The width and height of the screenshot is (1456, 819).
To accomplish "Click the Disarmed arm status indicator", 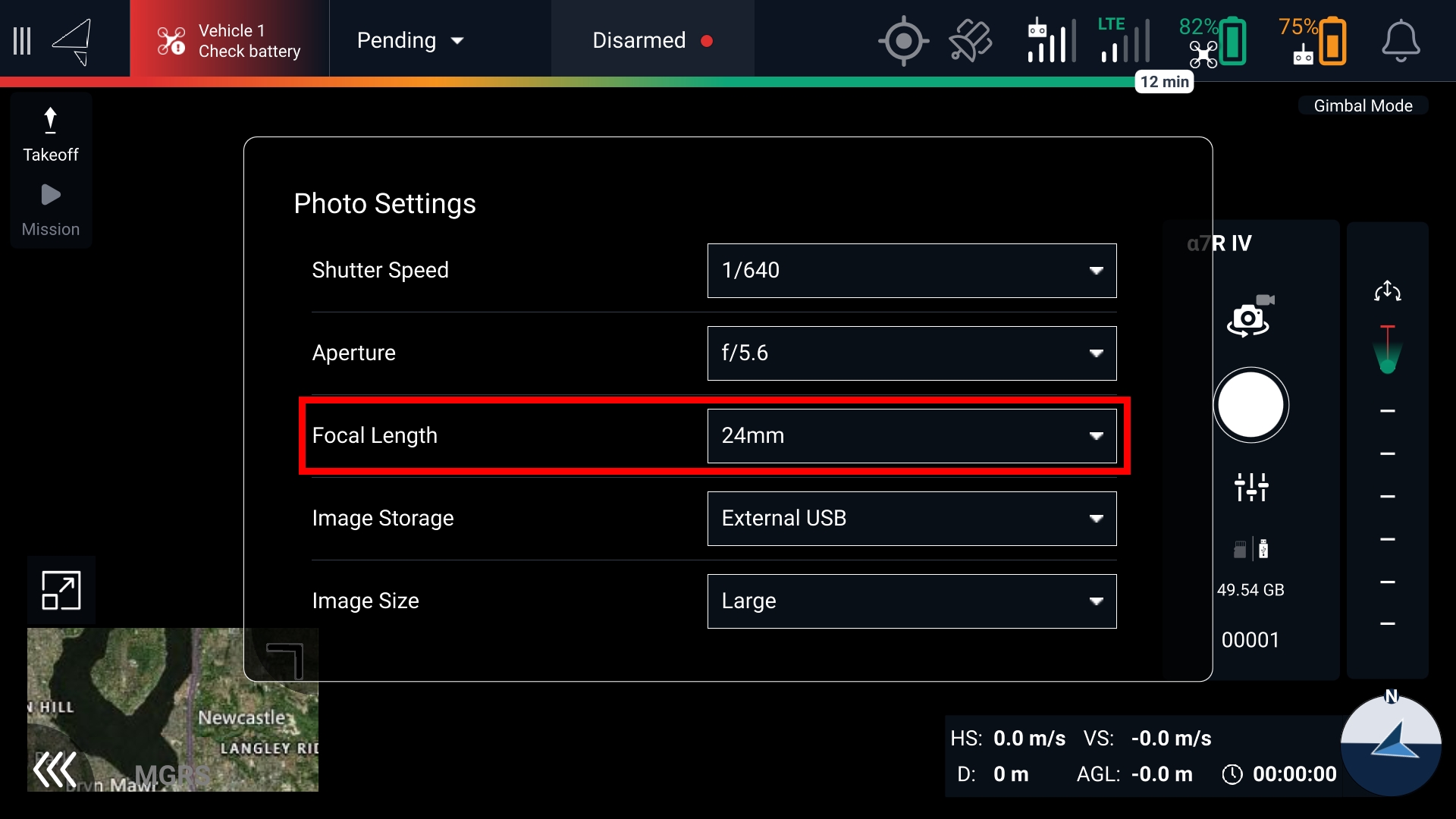I will (652, 41).
